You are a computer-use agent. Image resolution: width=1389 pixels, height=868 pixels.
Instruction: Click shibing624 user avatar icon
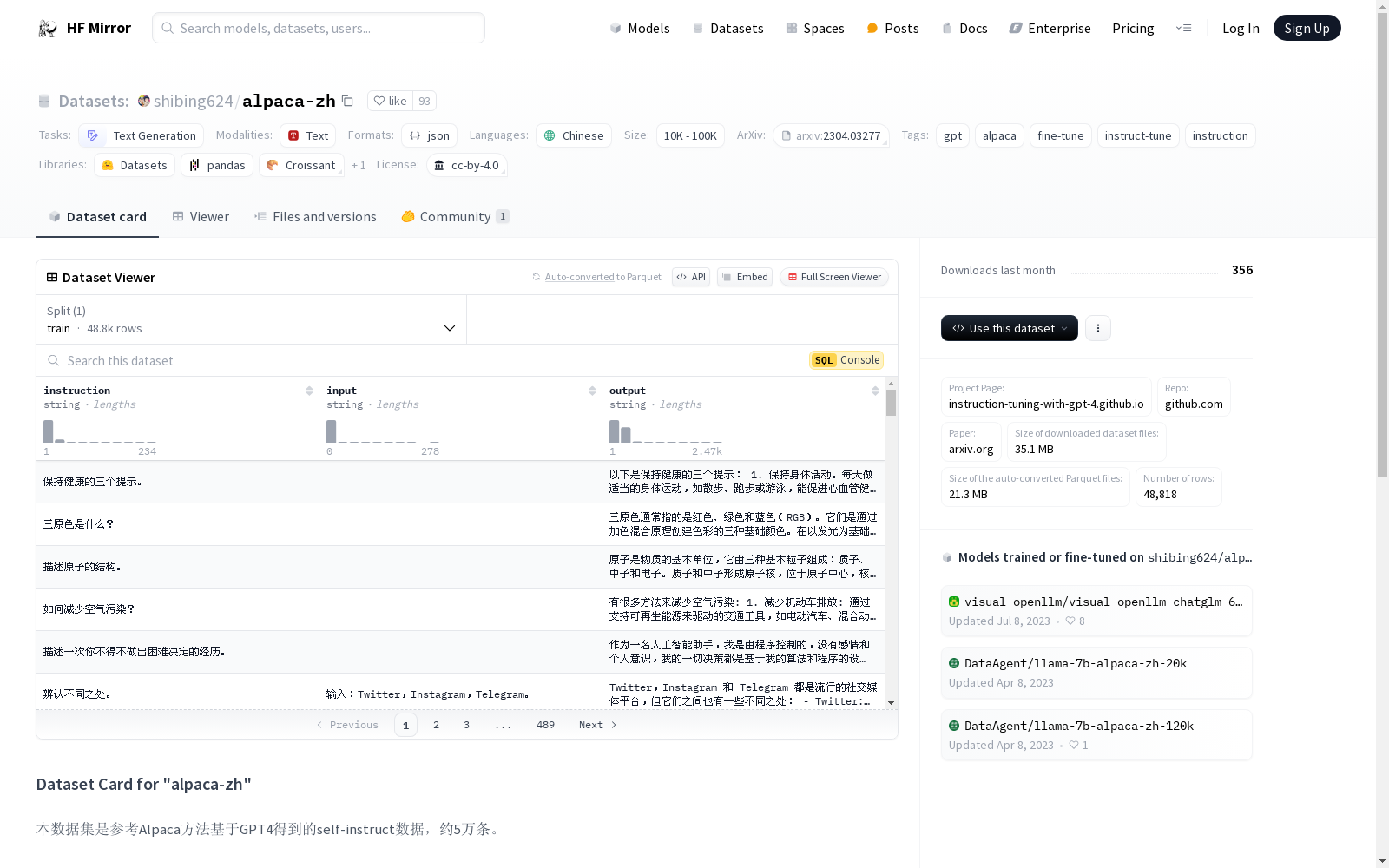[x=144, y=101]
